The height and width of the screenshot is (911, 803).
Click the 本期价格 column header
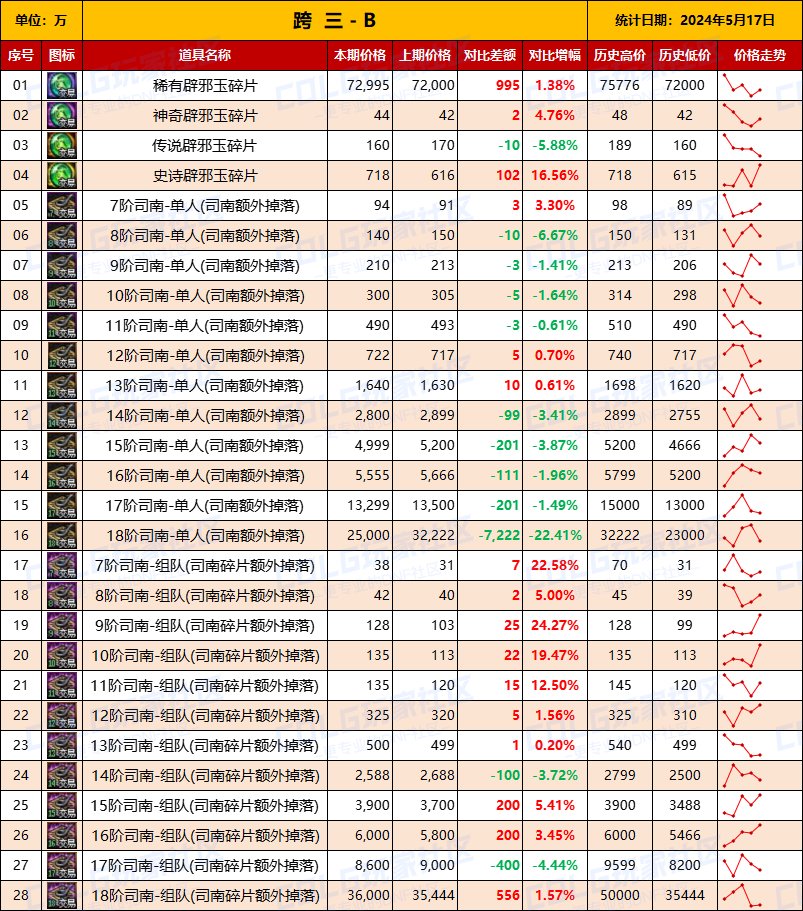[x=360, y=55]
